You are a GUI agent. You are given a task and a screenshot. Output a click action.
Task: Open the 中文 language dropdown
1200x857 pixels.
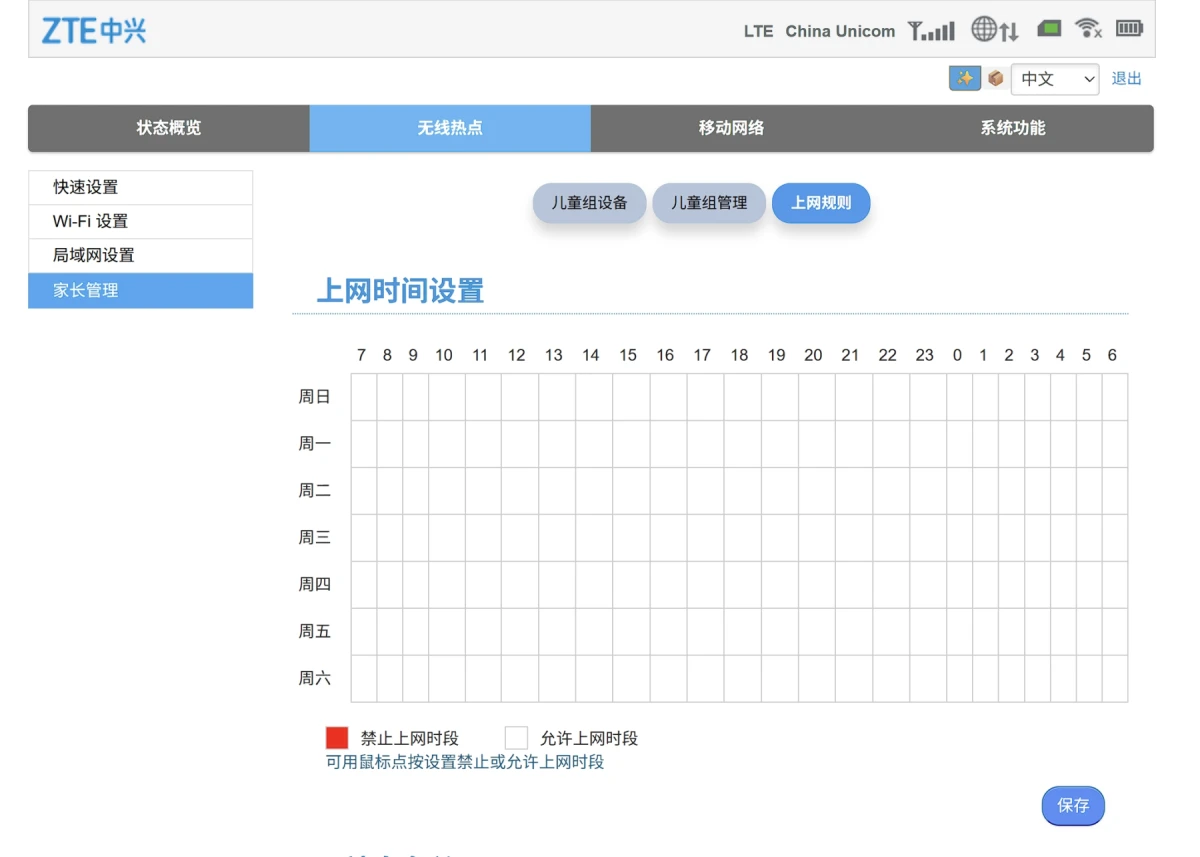(1055, 79)
